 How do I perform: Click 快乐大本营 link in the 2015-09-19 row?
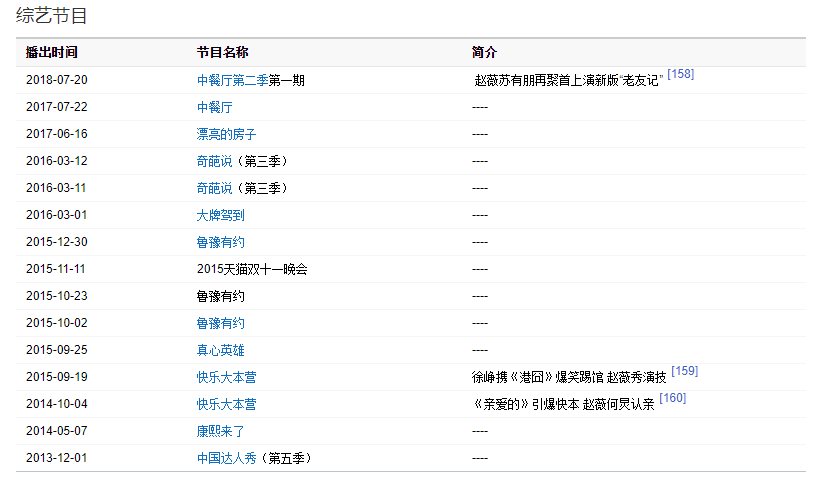tap(226, 377)
